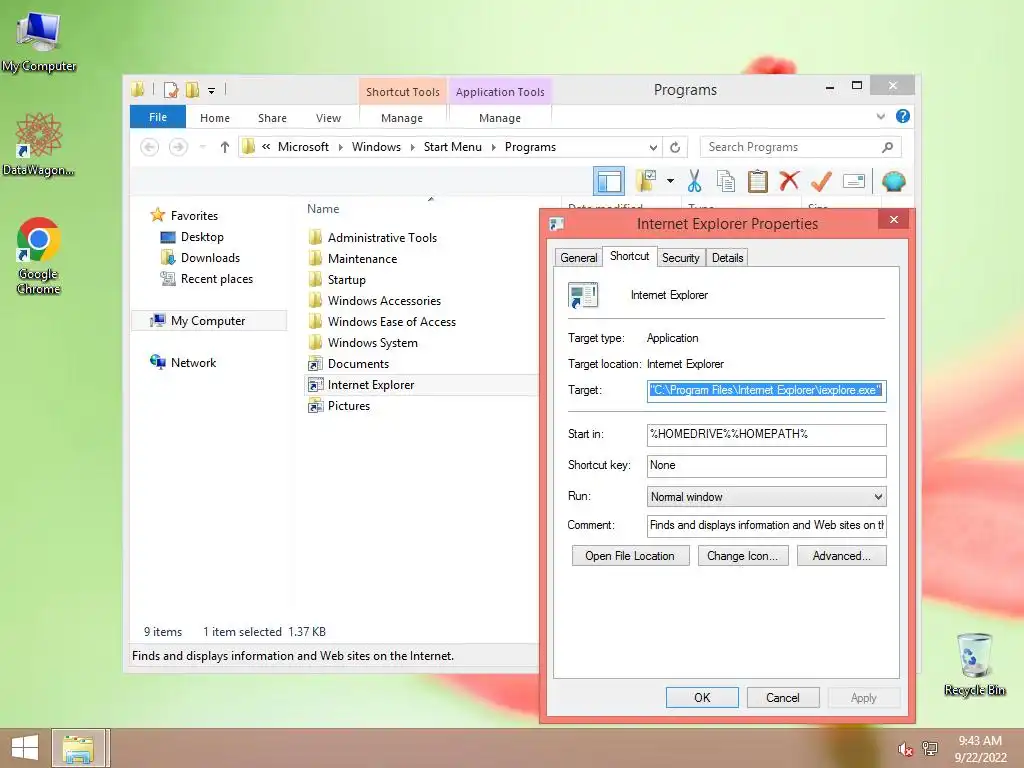Click the Recycle Bin desktop icon
Image resolution: width=1024 pixels, height=768 pixels.
pos(974,664)
